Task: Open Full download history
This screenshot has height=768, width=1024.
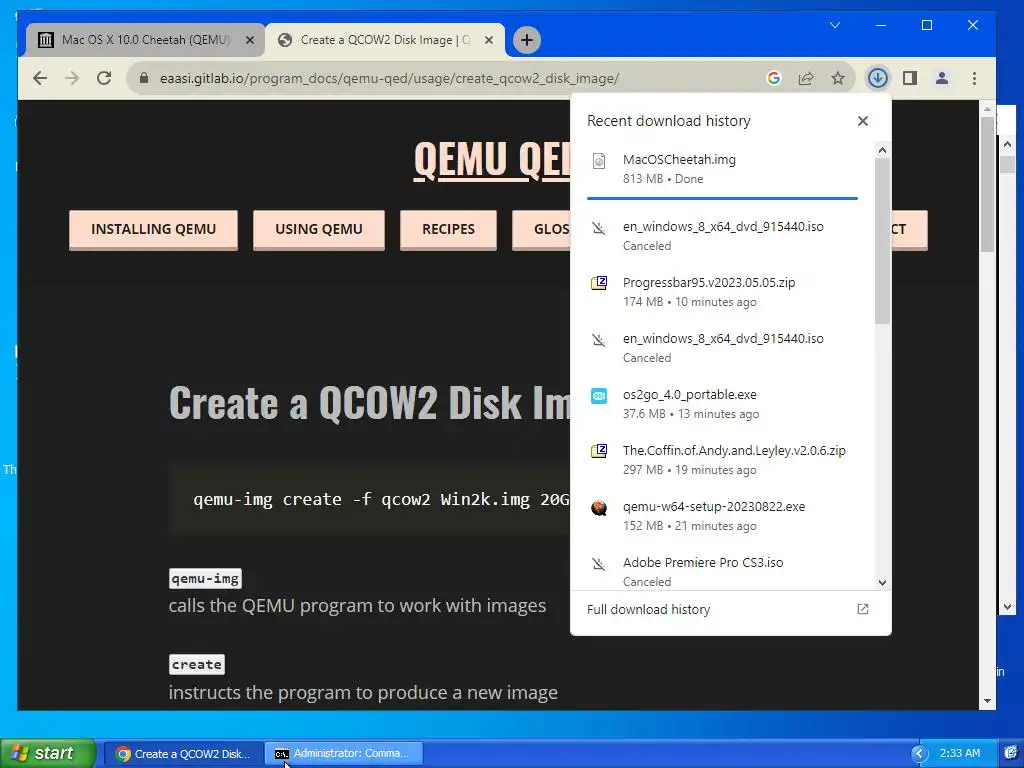Action: coord(730,609)
